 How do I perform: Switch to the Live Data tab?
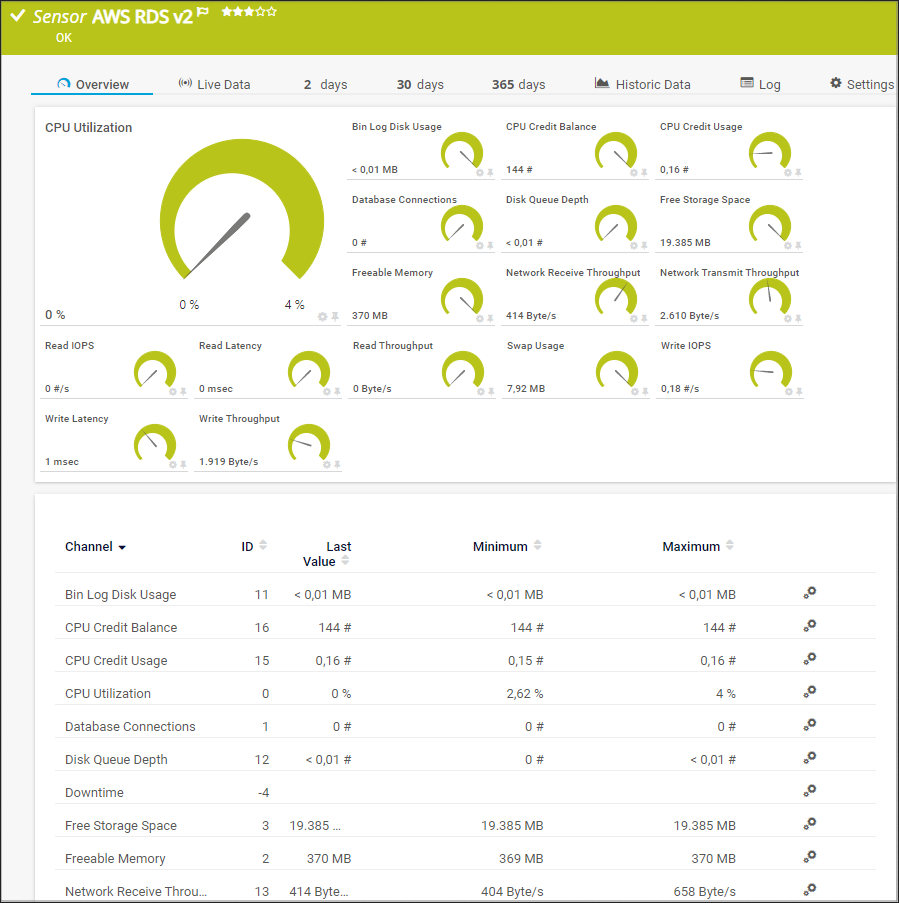coord(214,84)
